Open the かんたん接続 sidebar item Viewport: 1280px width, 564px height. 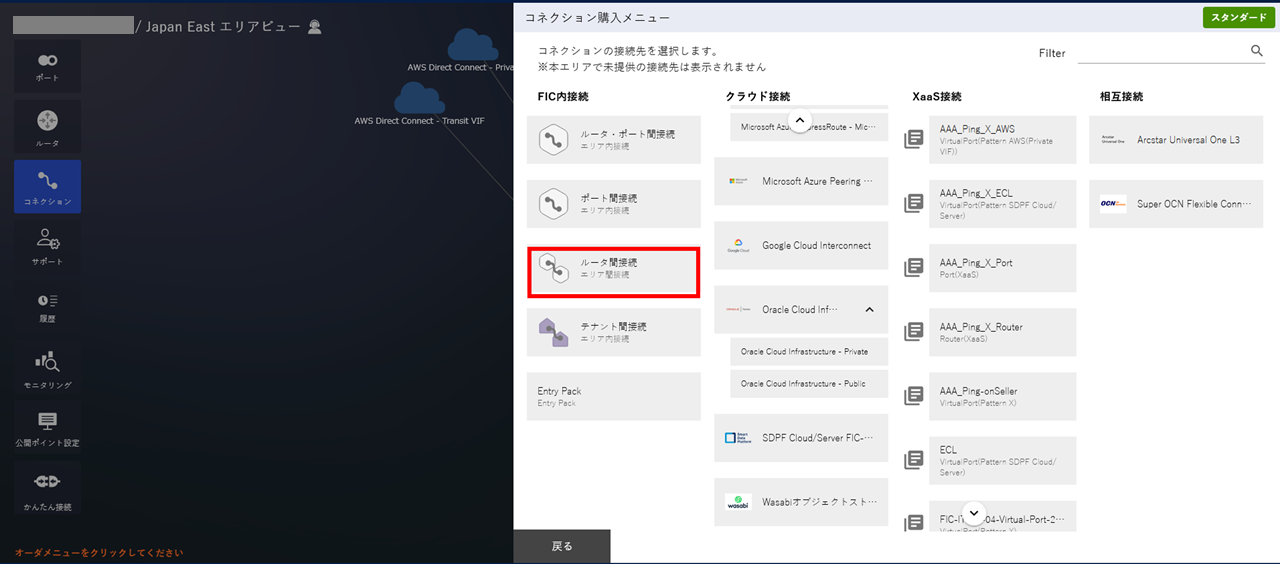(47, 489)
